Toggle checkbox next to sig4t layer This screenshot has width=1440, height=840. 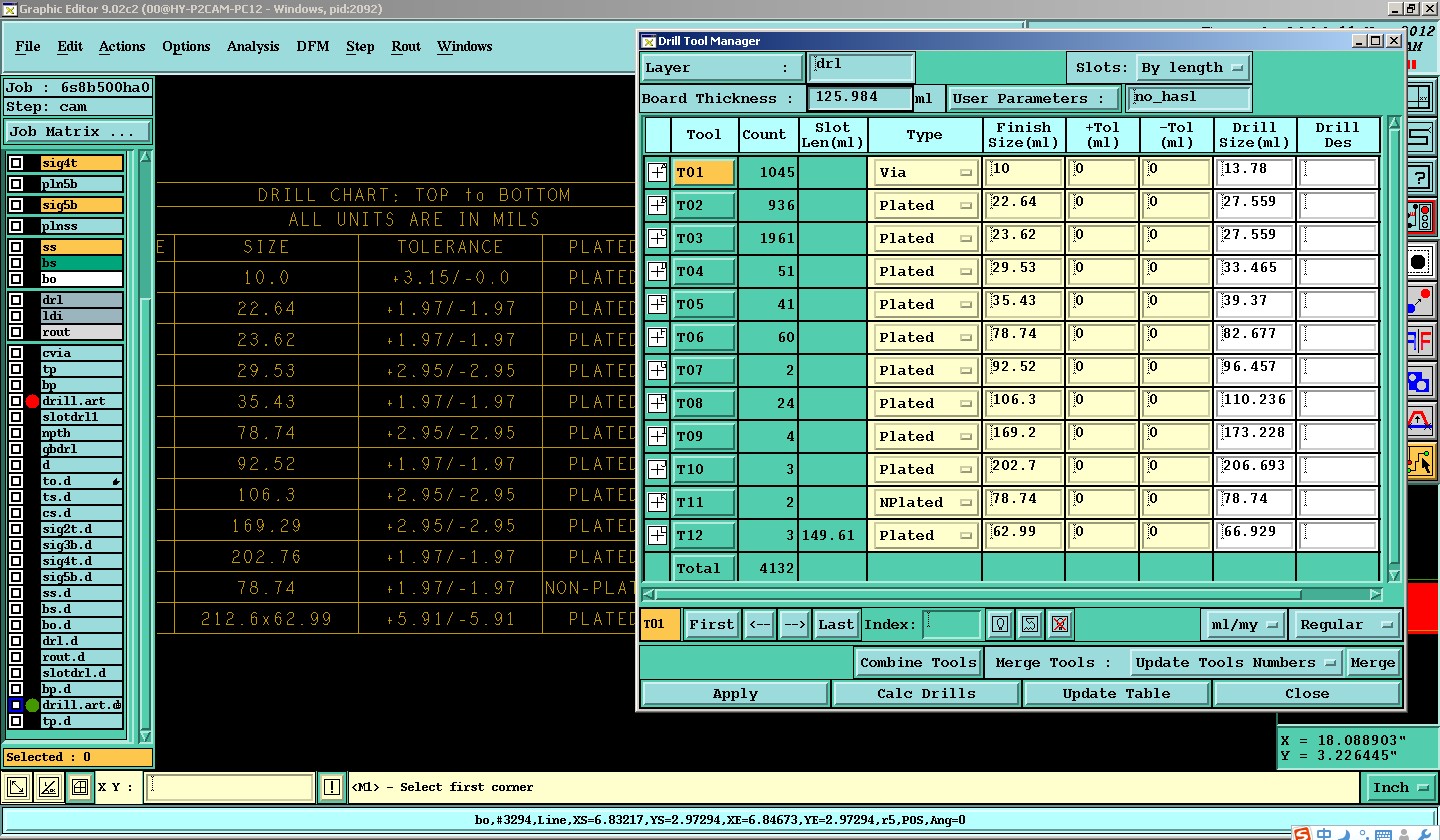click(x=16, y=163)
